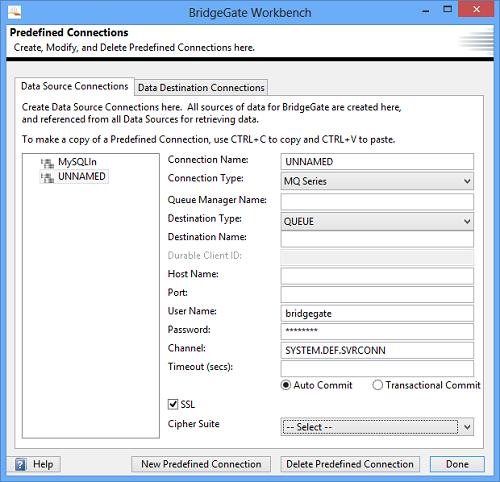This screenshot has width=500, height=482.
Task: Uncheck the SSL checkbox
Action: (x=173, y=404)
